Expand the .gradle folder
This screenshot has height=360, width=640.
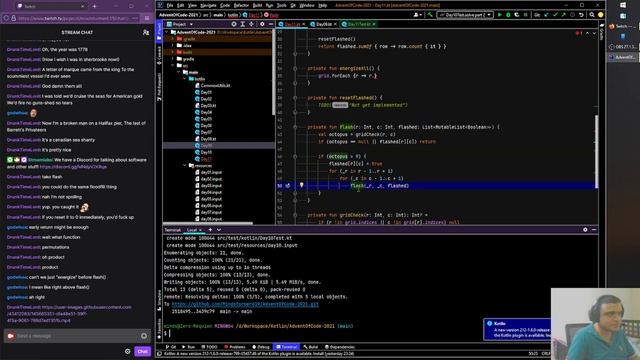point(173,39)
